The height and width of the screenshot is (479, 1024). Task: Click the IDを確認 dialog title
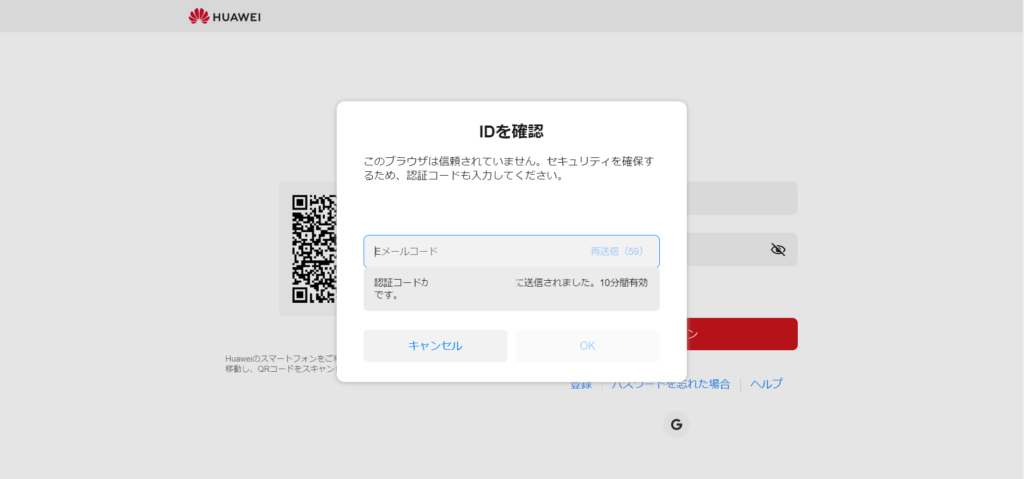511,131
